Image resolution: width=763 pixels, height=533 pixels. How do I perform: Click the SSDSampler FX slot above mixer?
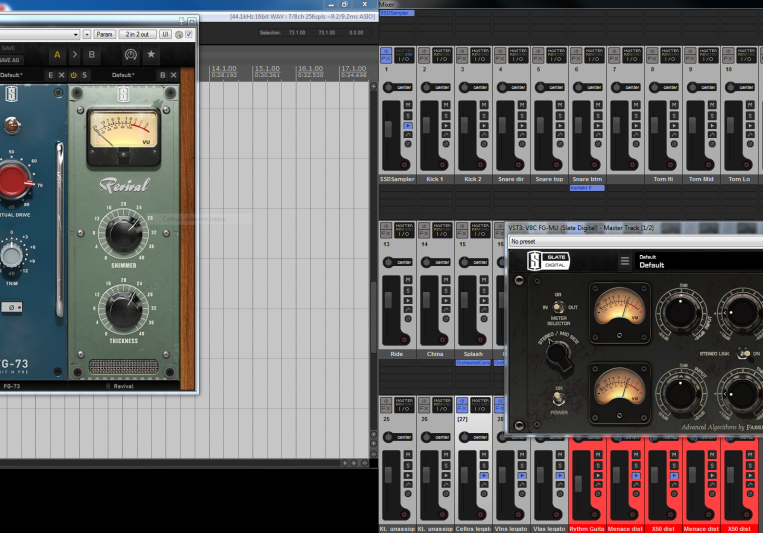point(397,13)
